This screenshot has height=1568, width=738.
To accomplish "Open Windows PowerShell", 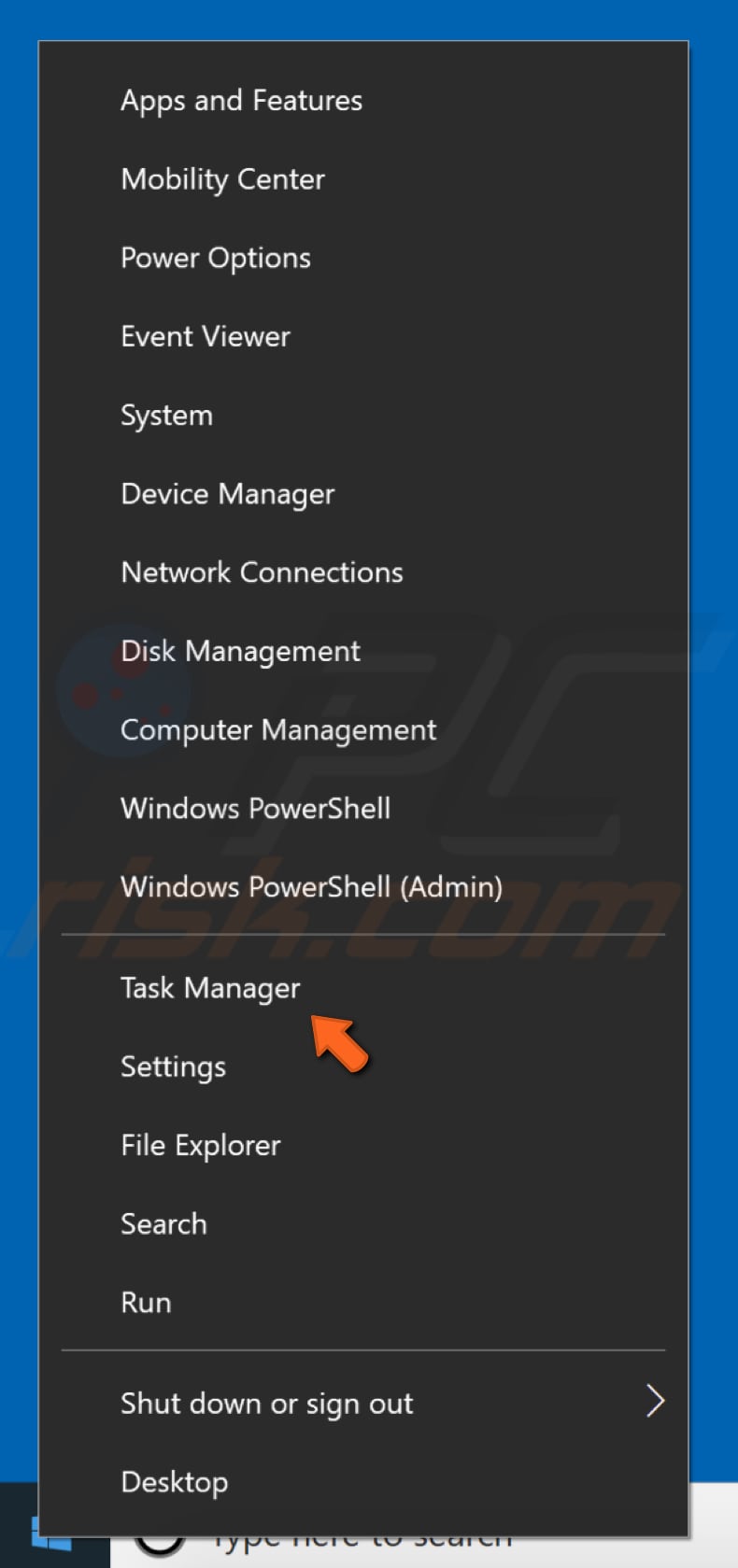I will [x=255, y=809].
